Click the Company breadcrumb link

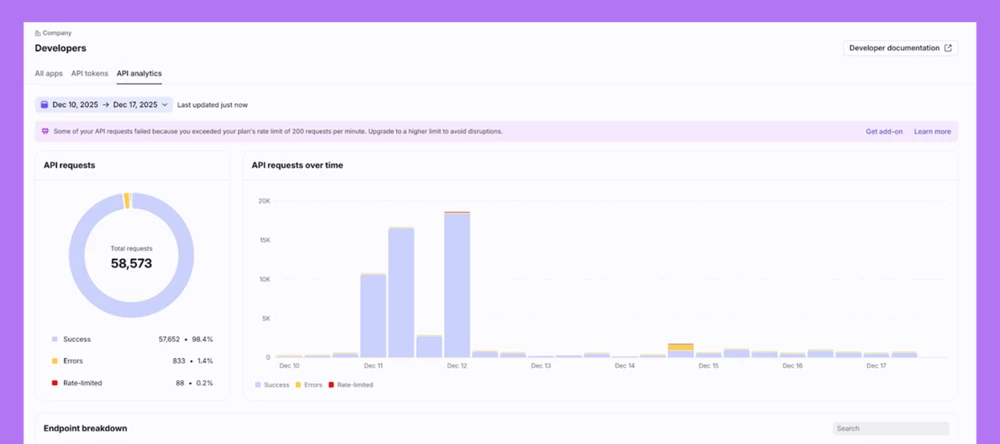57,33
